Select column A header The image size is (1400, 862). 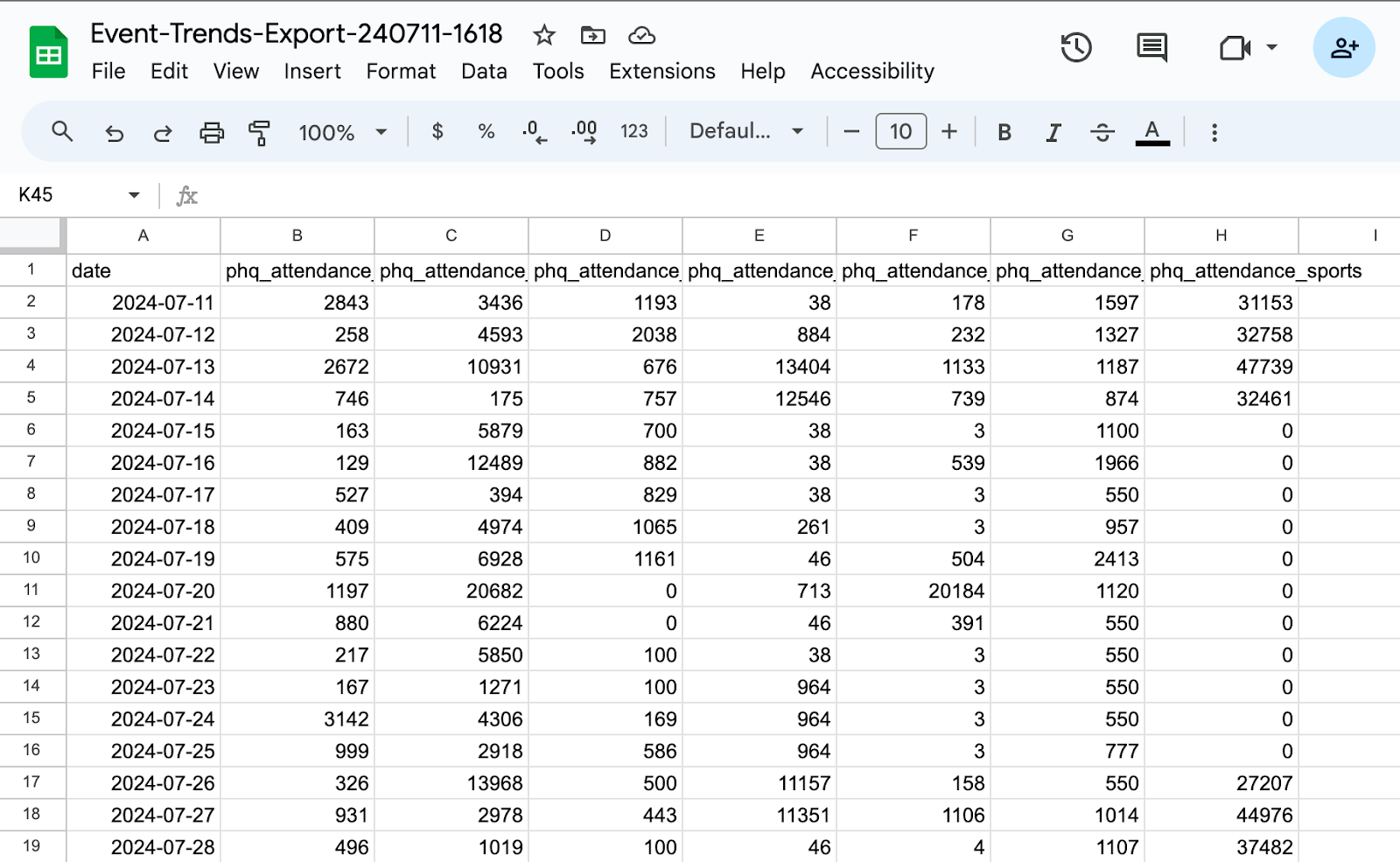pos(143,235)
